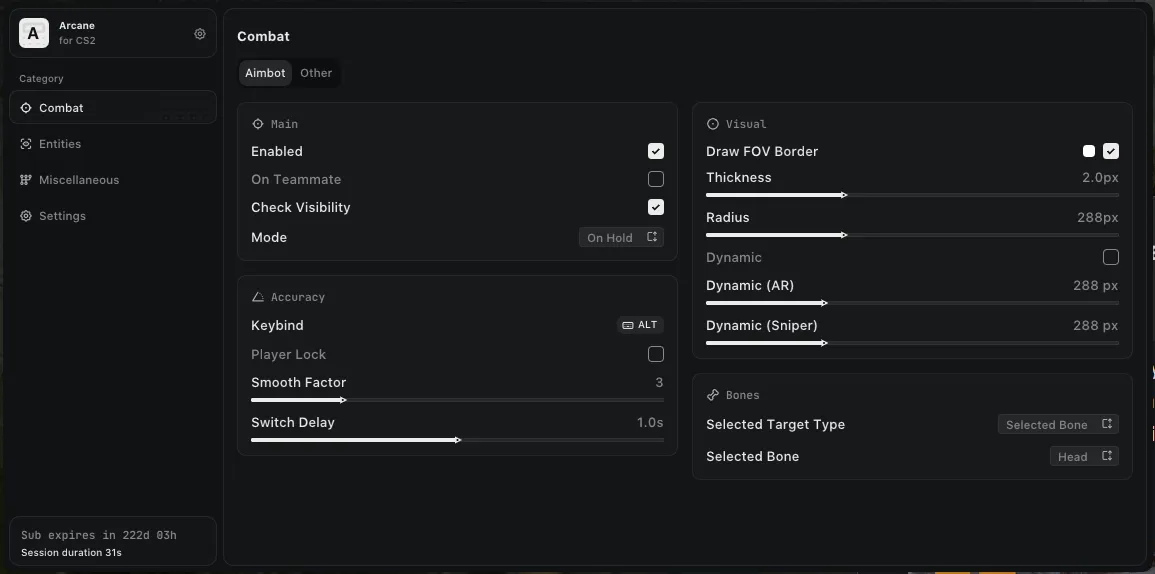Image resolution: width=1155 pixels, height=574 pixels.
Task: Tick the On Teammate checkbox
Action: pyautogui.click(x=656, y=179)
